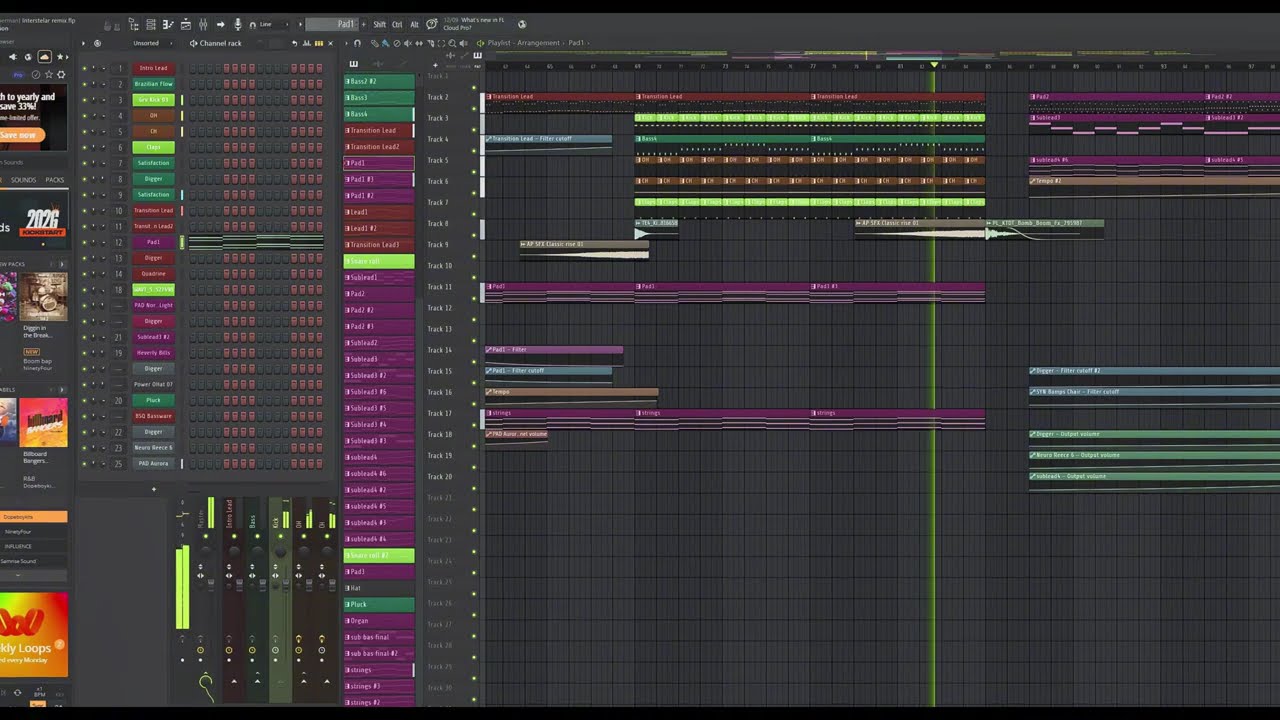The image size is (1280, 720).
Task: Mute the Pluck channel LED
Action: point(84,400)
